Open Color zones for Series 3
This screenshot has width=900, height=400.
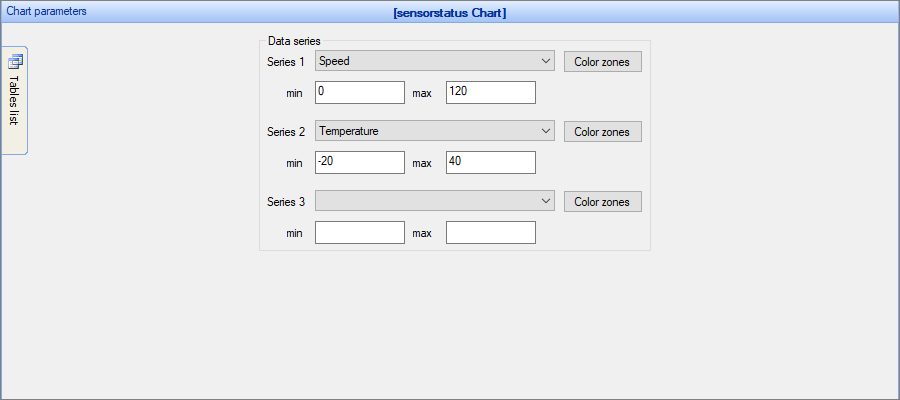coord(603,201)
